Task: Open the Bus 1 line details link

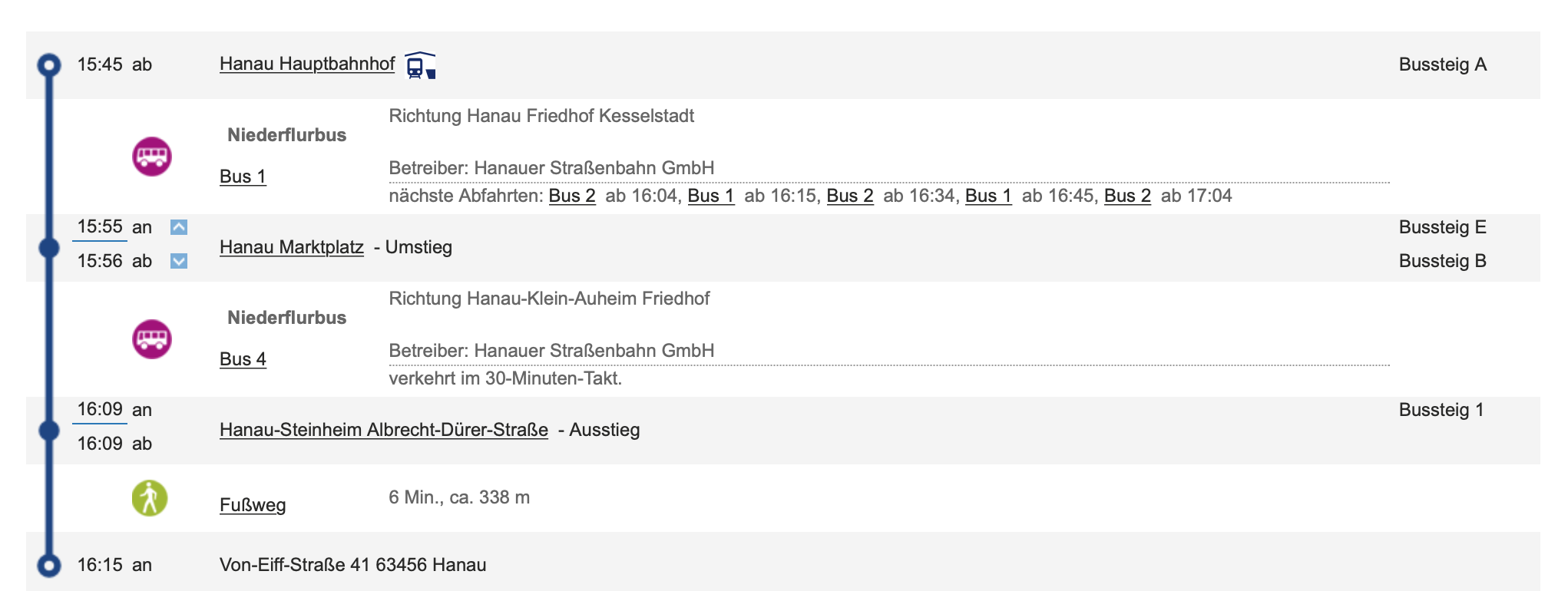Action: [243, 177]
